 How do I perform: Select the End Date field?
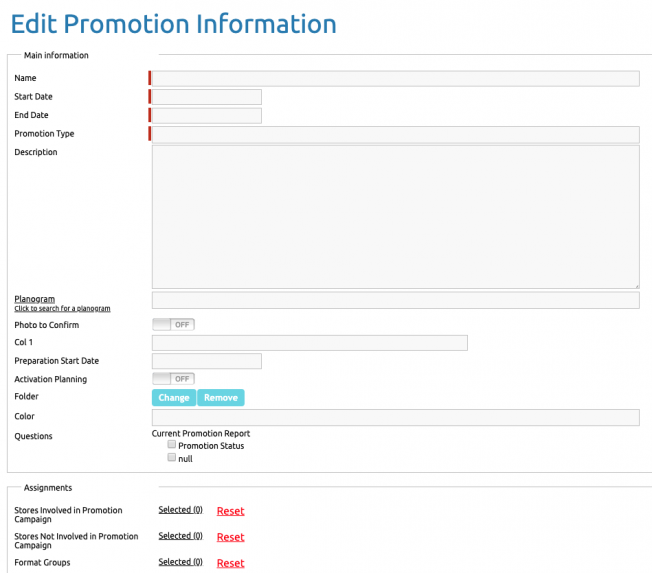(x=207, y=116)
